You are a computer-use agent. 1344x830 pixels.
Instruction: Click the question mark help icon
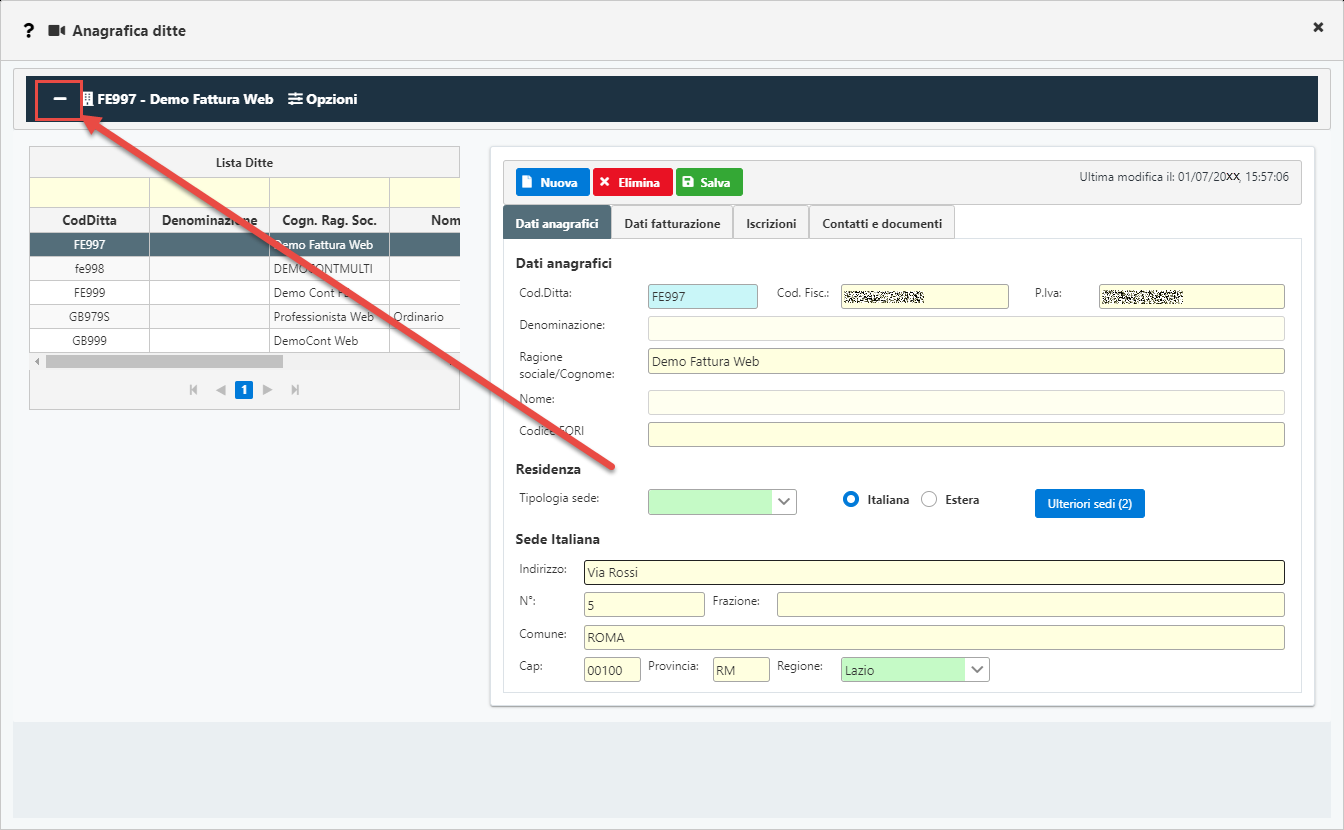pos(29,30)
